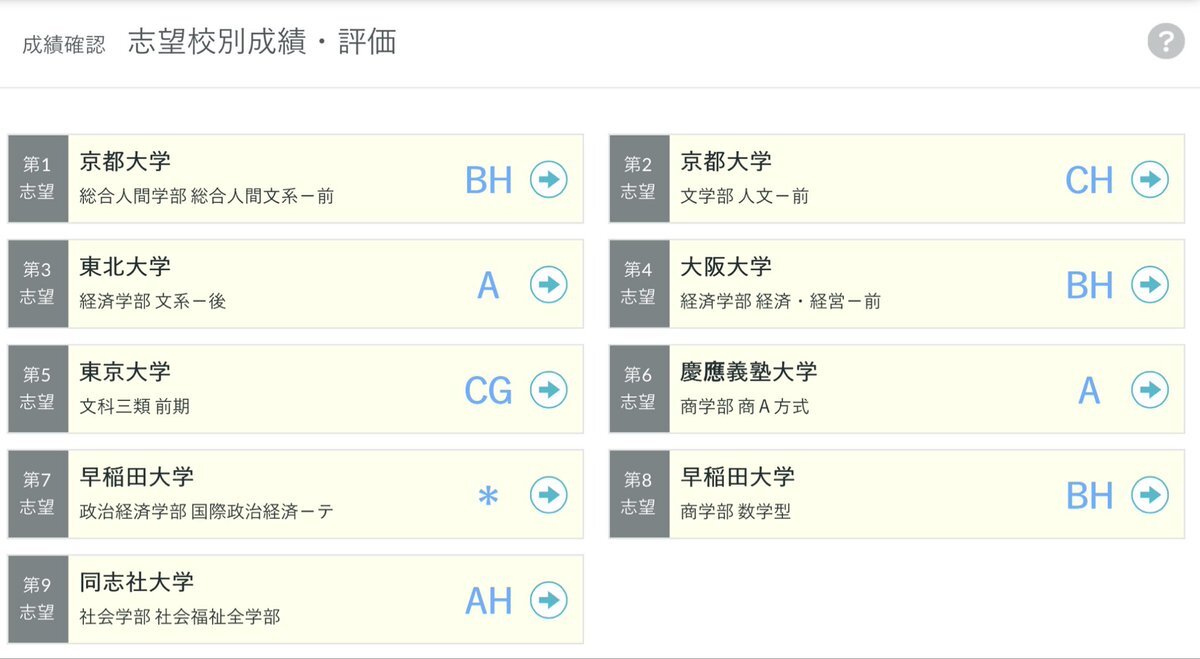The width and height of the screenshot is (1200, 659).
Task: Click arrow icon for 同志社大学 社会学部
Action: [x=548, y=600]
